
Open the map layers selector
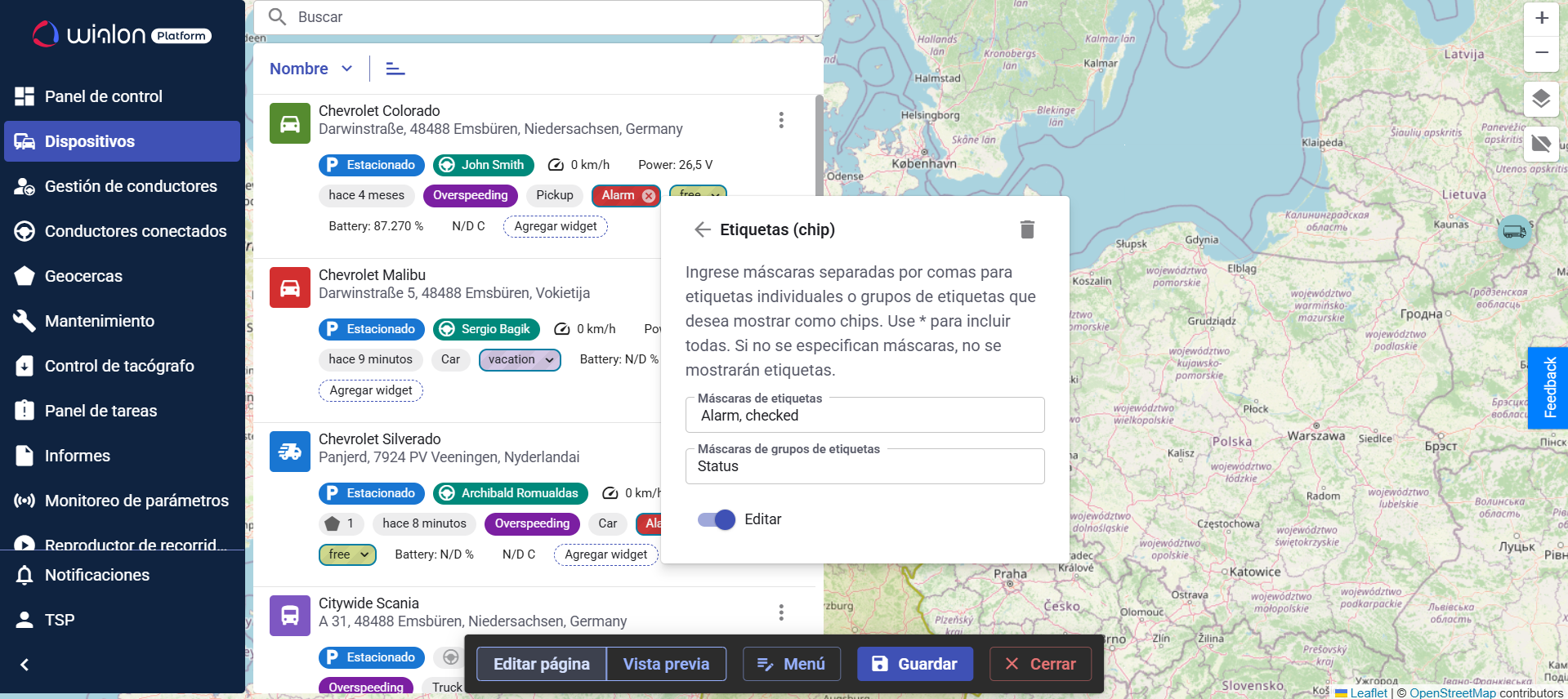click(x=1541, y=100)
